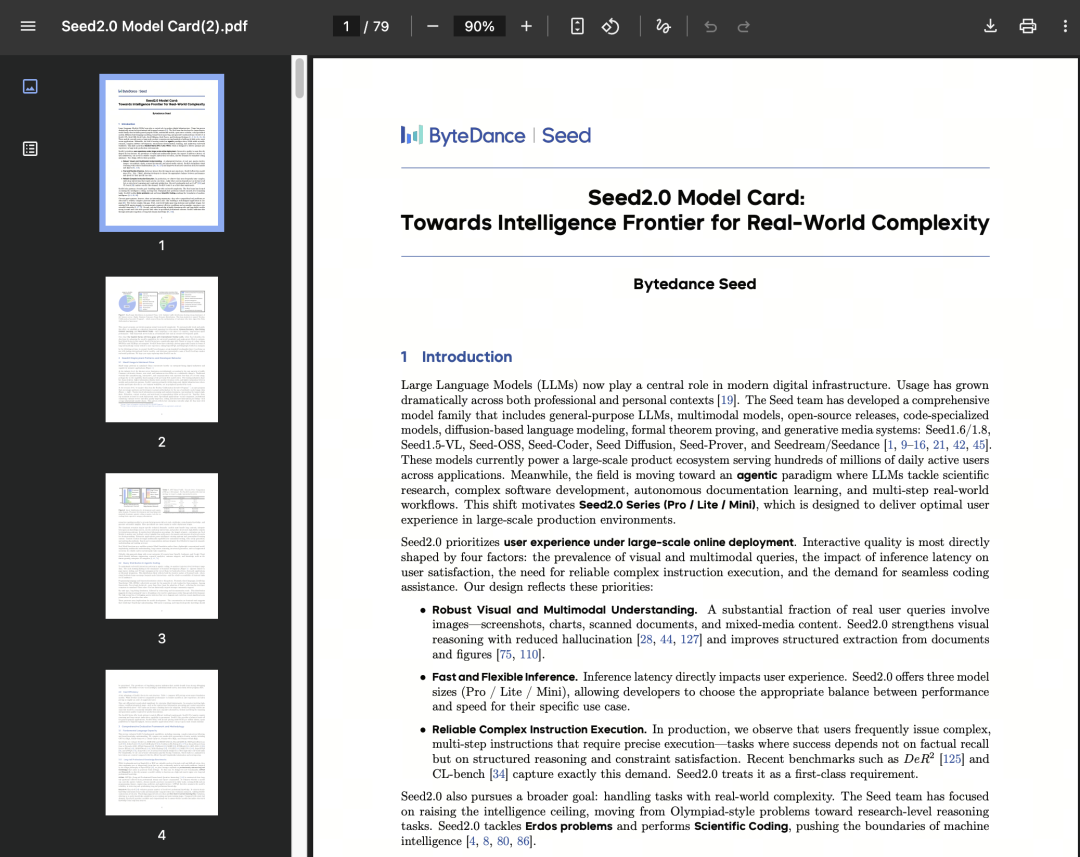Viewport: 1080px width, 857px height.
Task: Click the zoom out minus button
Action: [432, 26]
